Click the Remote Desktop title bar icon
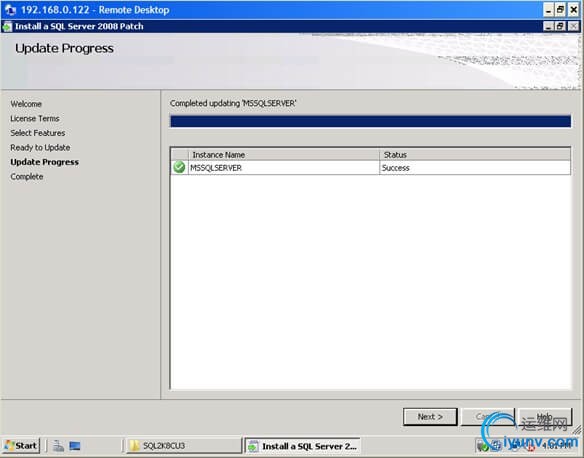The width and height of the screenshot is (584, 458). pyautogui.click(x=10, y=10)
